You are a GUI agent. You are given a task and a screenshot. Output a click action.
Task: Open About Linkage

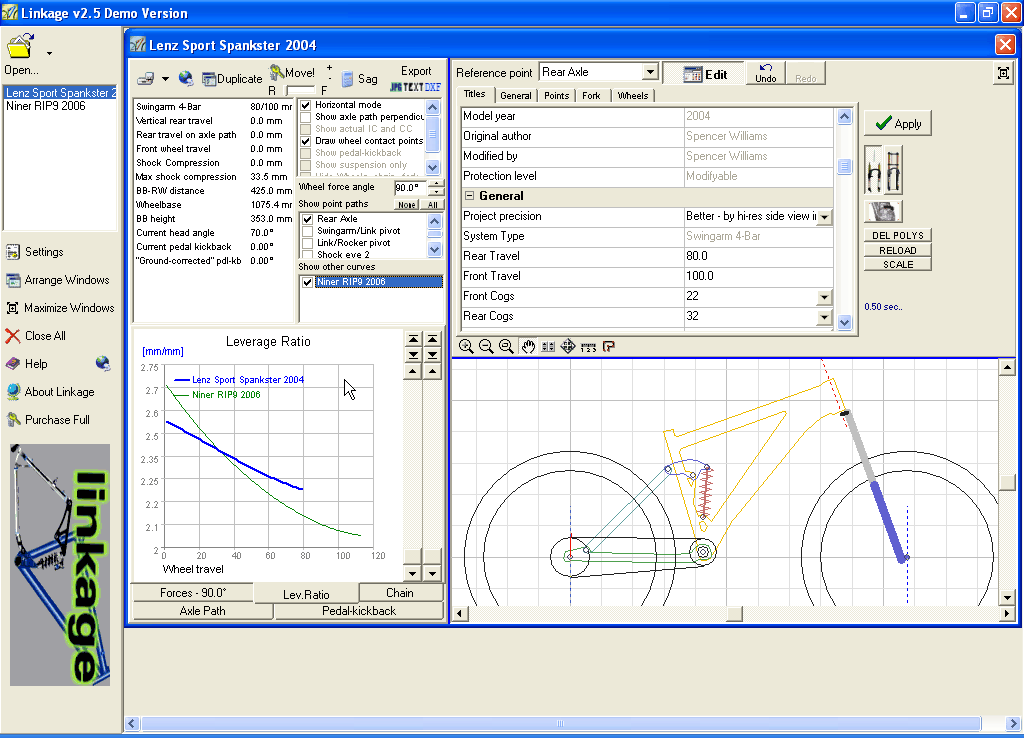click(50, 393)
